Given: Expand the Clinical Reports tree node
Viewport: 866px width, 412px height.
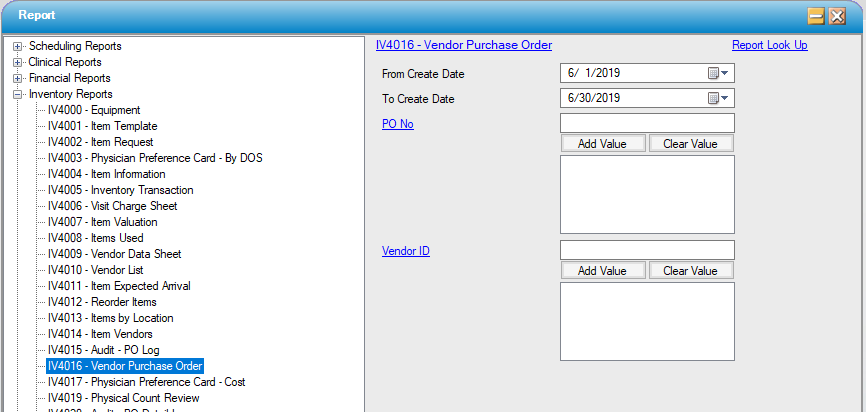Looking at the screenshot, I should coord(18,62).
